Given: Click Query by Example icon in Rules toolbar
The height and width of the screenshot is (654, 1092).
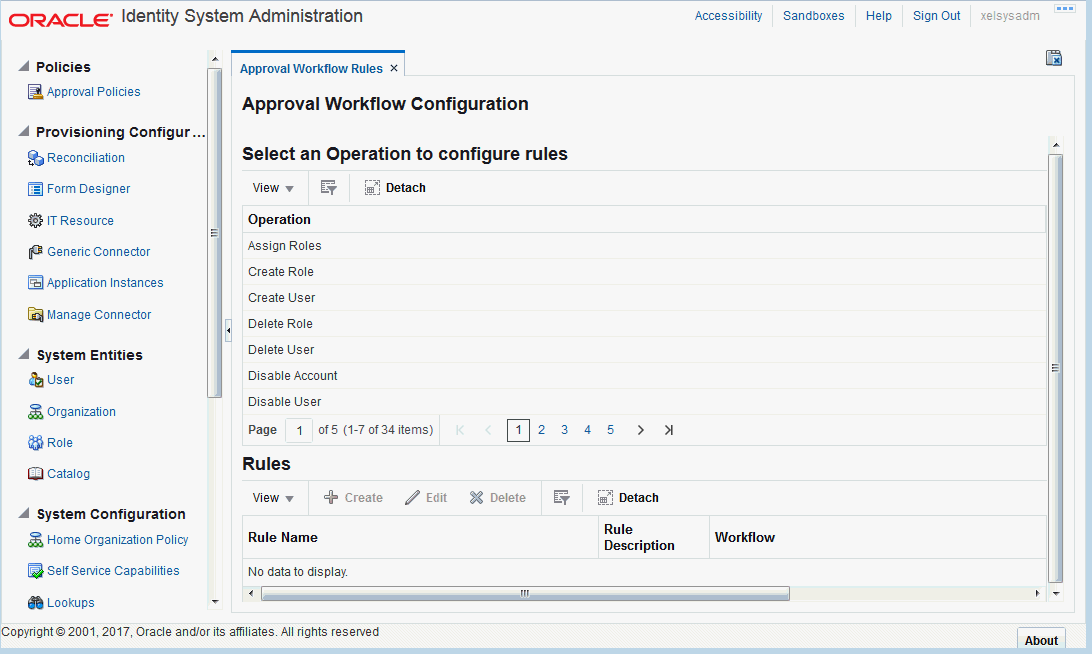Looking at the screenshot, I should pos(561,497).
